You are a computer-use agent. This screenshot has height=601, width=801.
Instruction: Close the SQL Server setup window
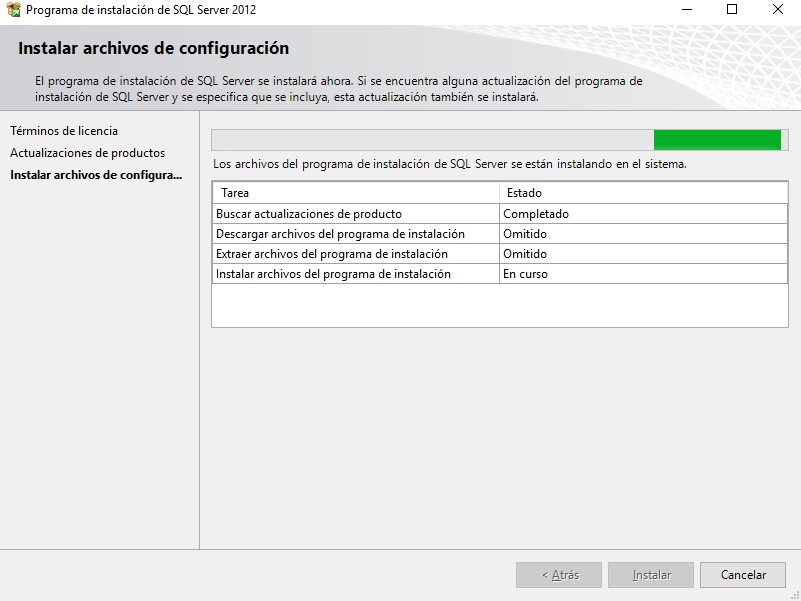click(778, 9)
